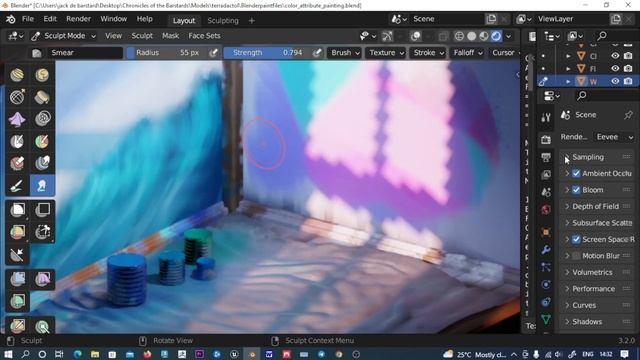
Task: Open the Face Sets menu
Action: [x=204, y=36]
